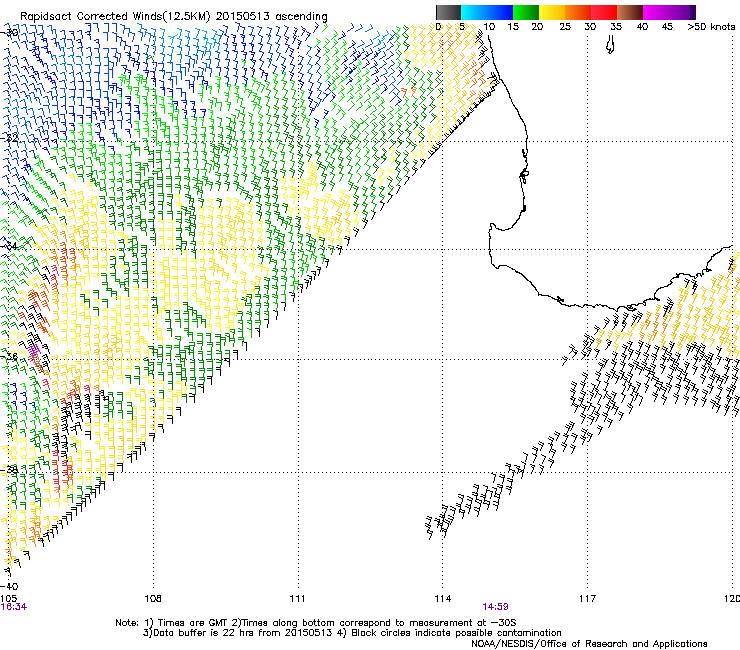Click the '5' legend scale label
Screen dimensions: 740x650
coord(462,27)
